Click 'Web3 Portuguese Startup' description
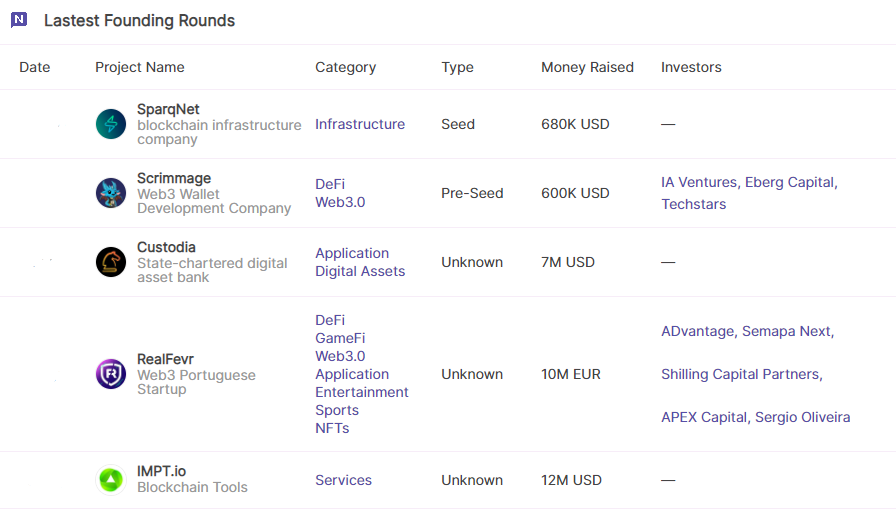This screenshot has width=896, height=511. [196, 382]
